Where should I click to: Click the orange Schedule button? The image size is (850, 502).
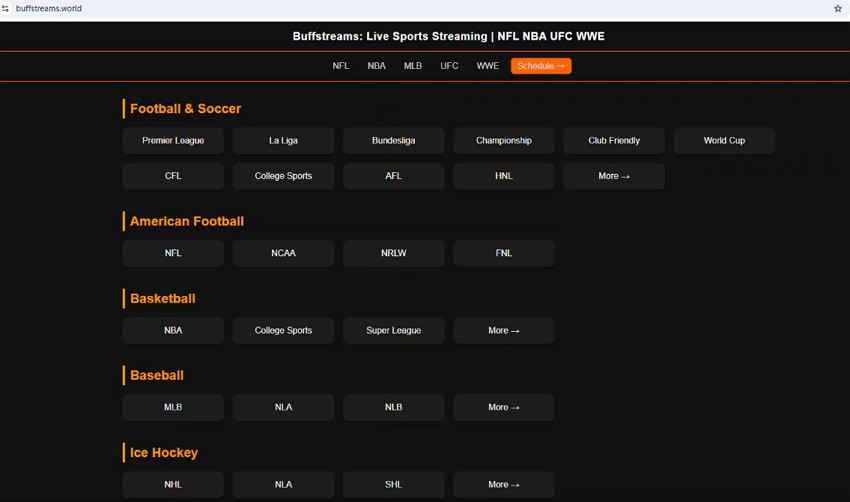541,66
